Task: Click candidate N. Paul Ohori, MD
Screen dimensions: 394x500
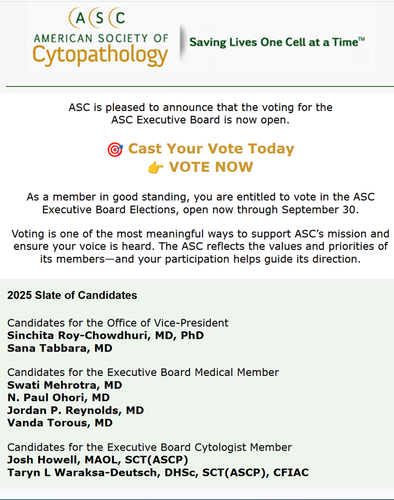Action: tap(58, 397)
